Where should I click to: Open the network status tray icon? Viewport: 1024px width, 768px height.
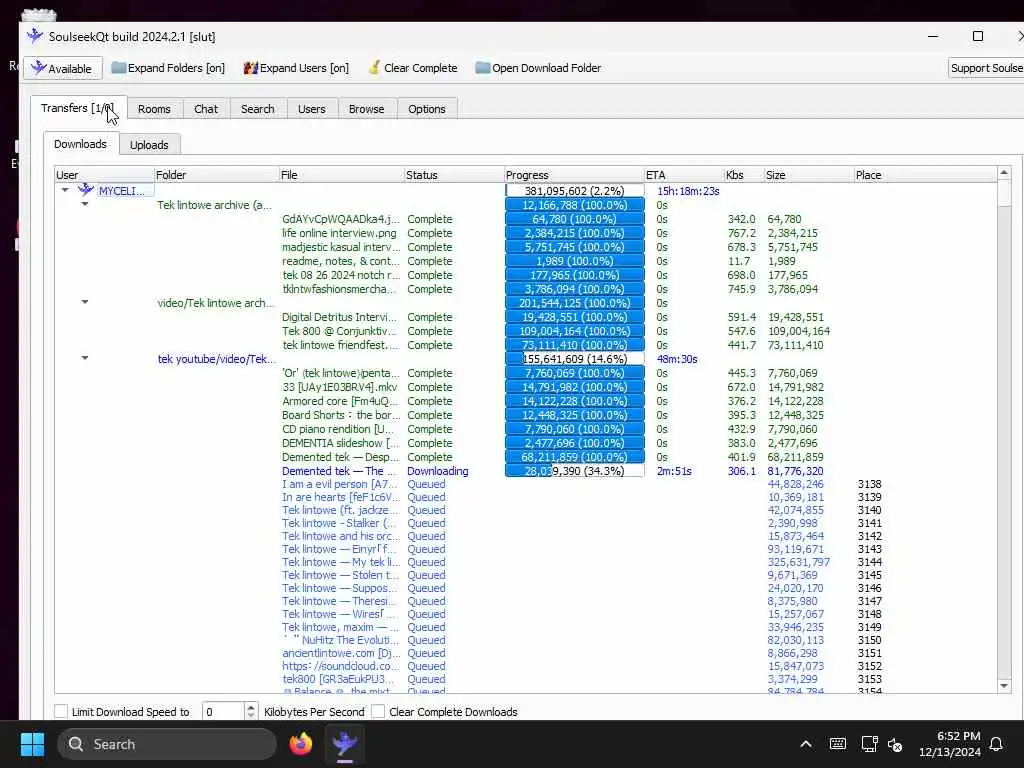tap(869, 744)
